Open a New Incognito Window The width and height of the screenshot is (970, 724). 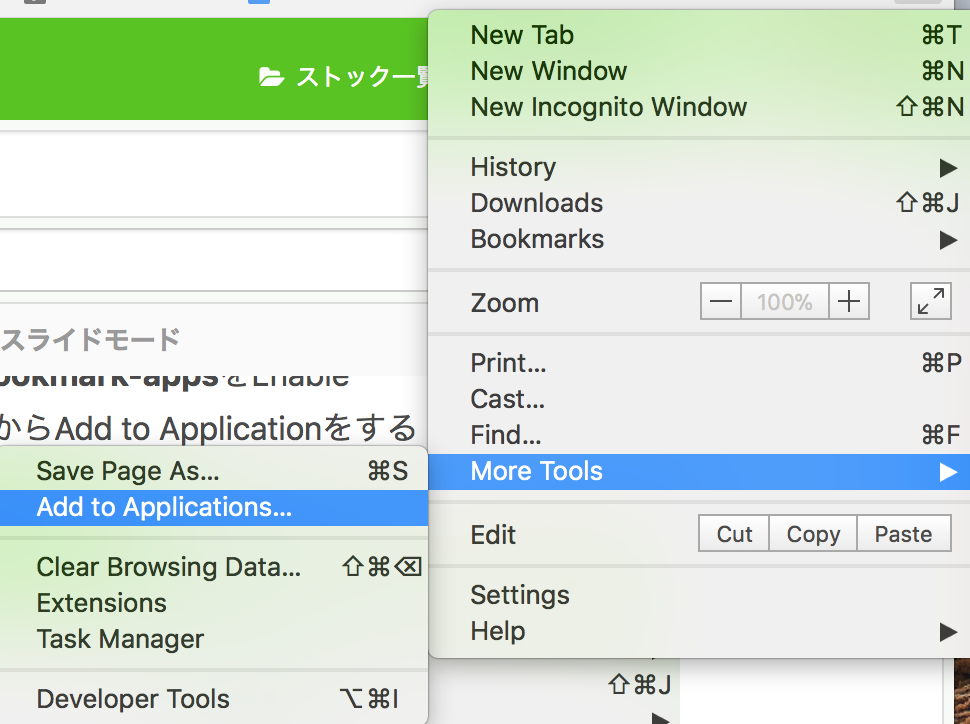608,107
